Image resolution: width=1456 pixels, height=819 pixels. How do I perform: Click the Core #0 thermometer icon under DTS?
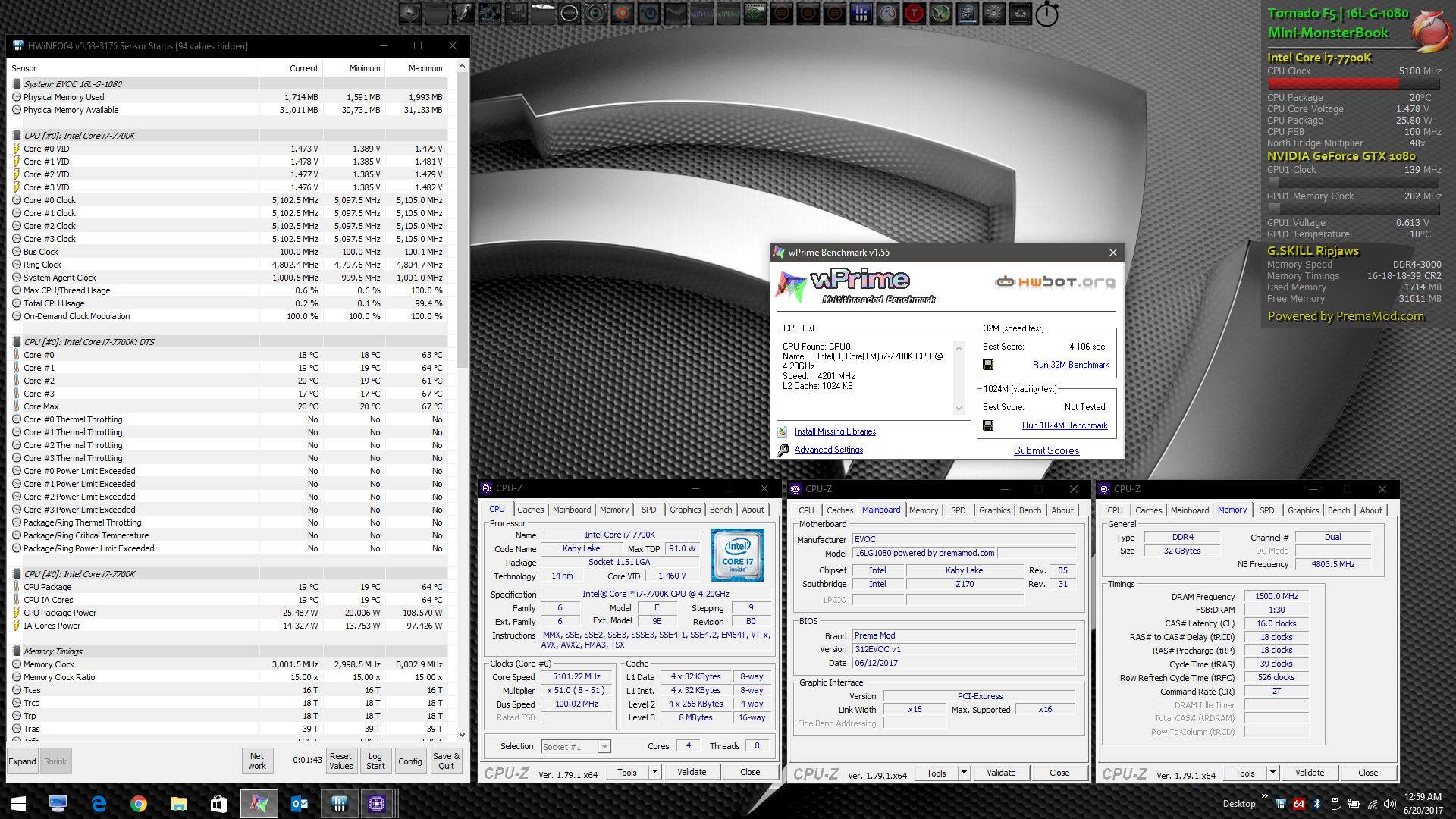[x=17, y=355]
